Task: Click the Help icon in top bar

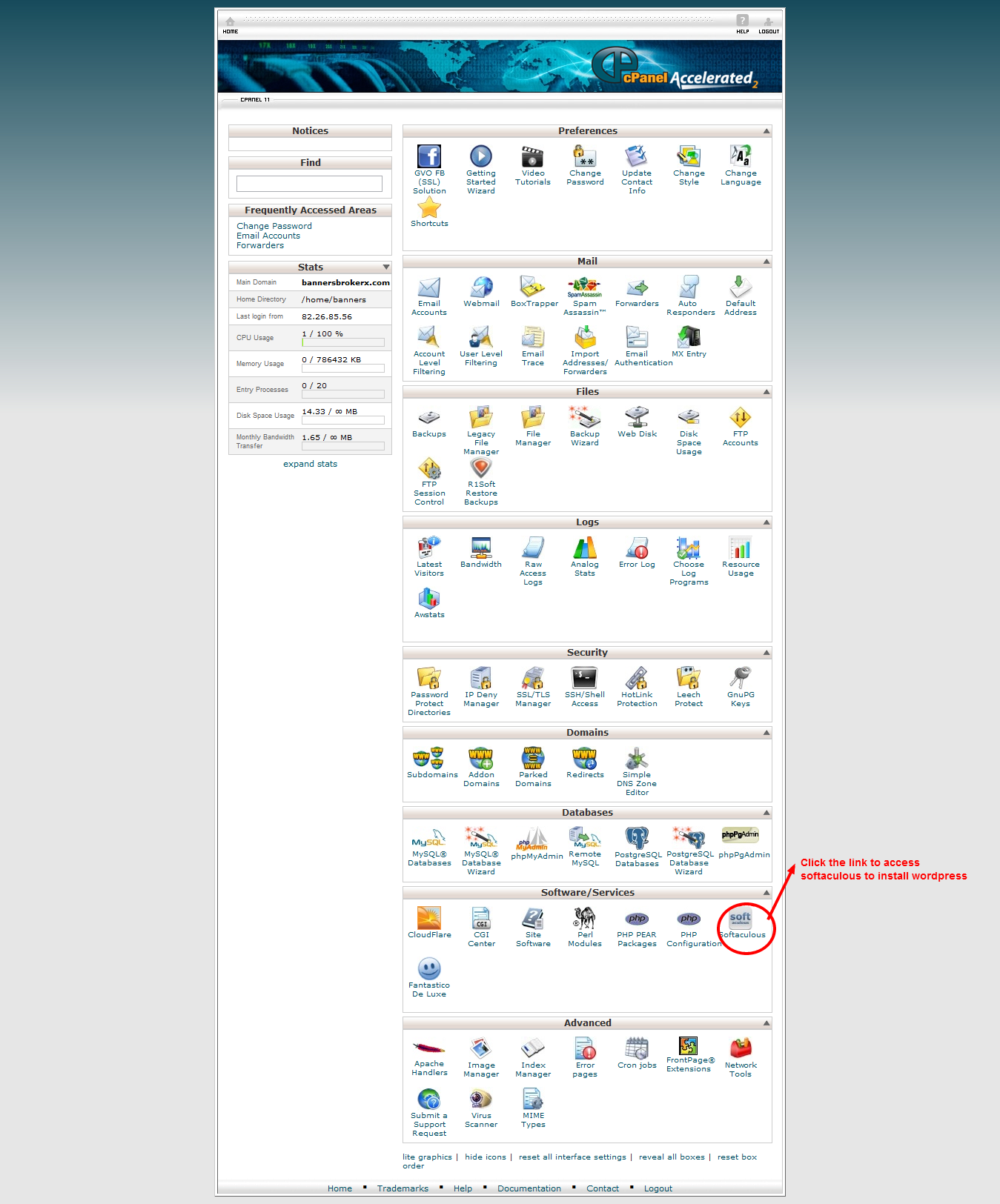Action: [x=743, y=25]
